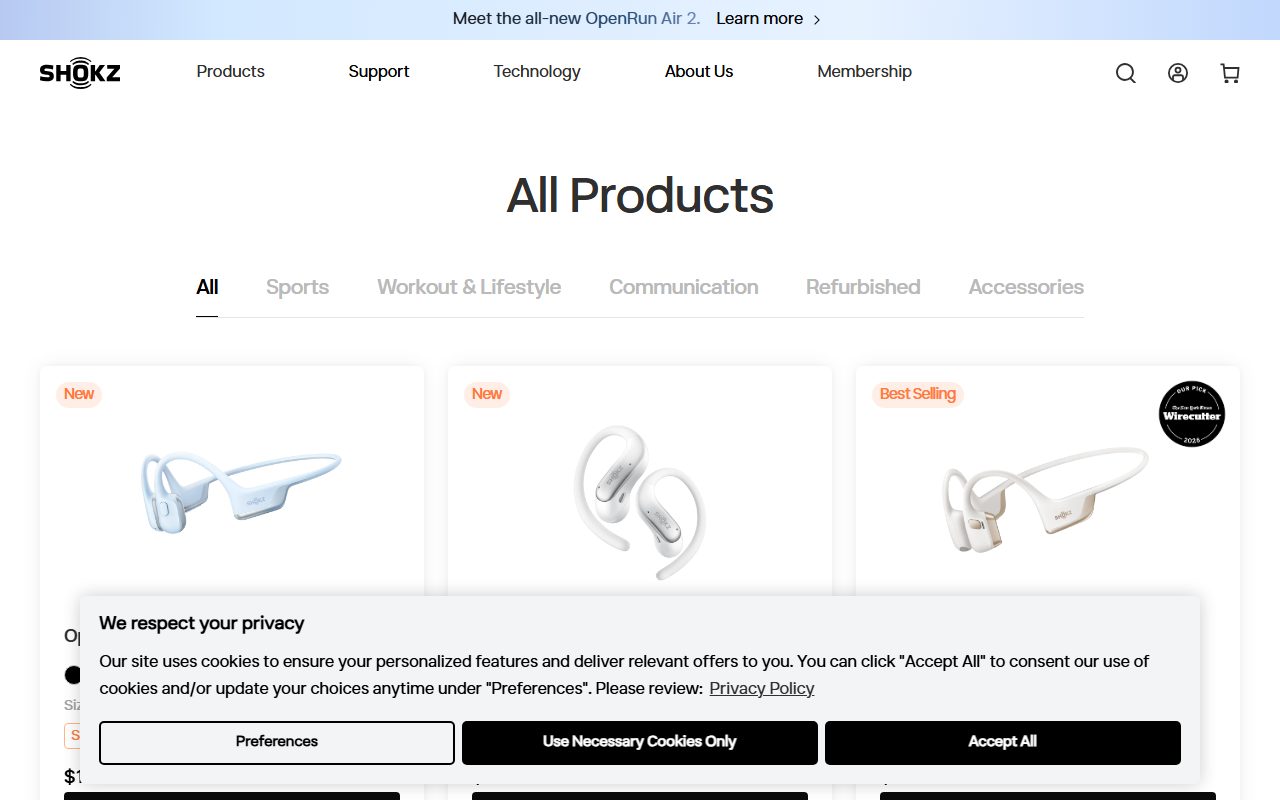1280x800 pixels.
Task: Switch to the Accessories tab
Action: coord(1026,287)
